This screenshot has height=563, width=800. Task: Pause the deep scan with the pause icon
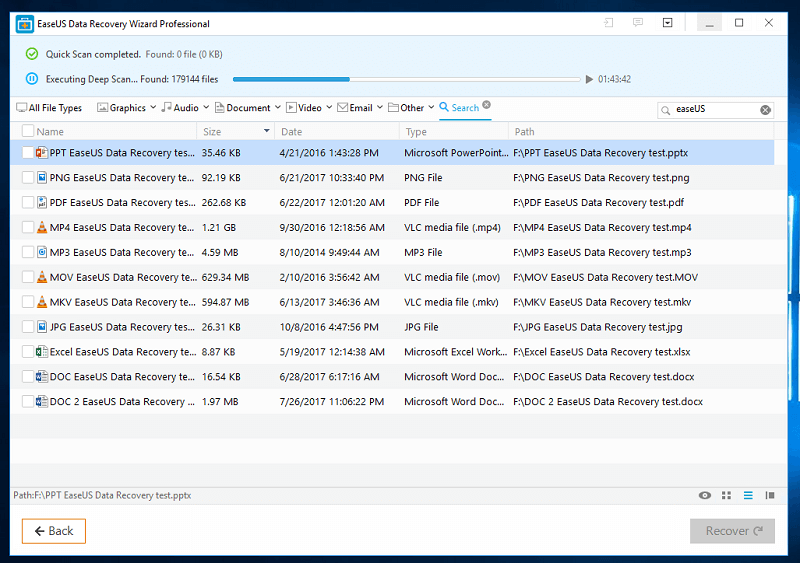click(x=32, y=79)
